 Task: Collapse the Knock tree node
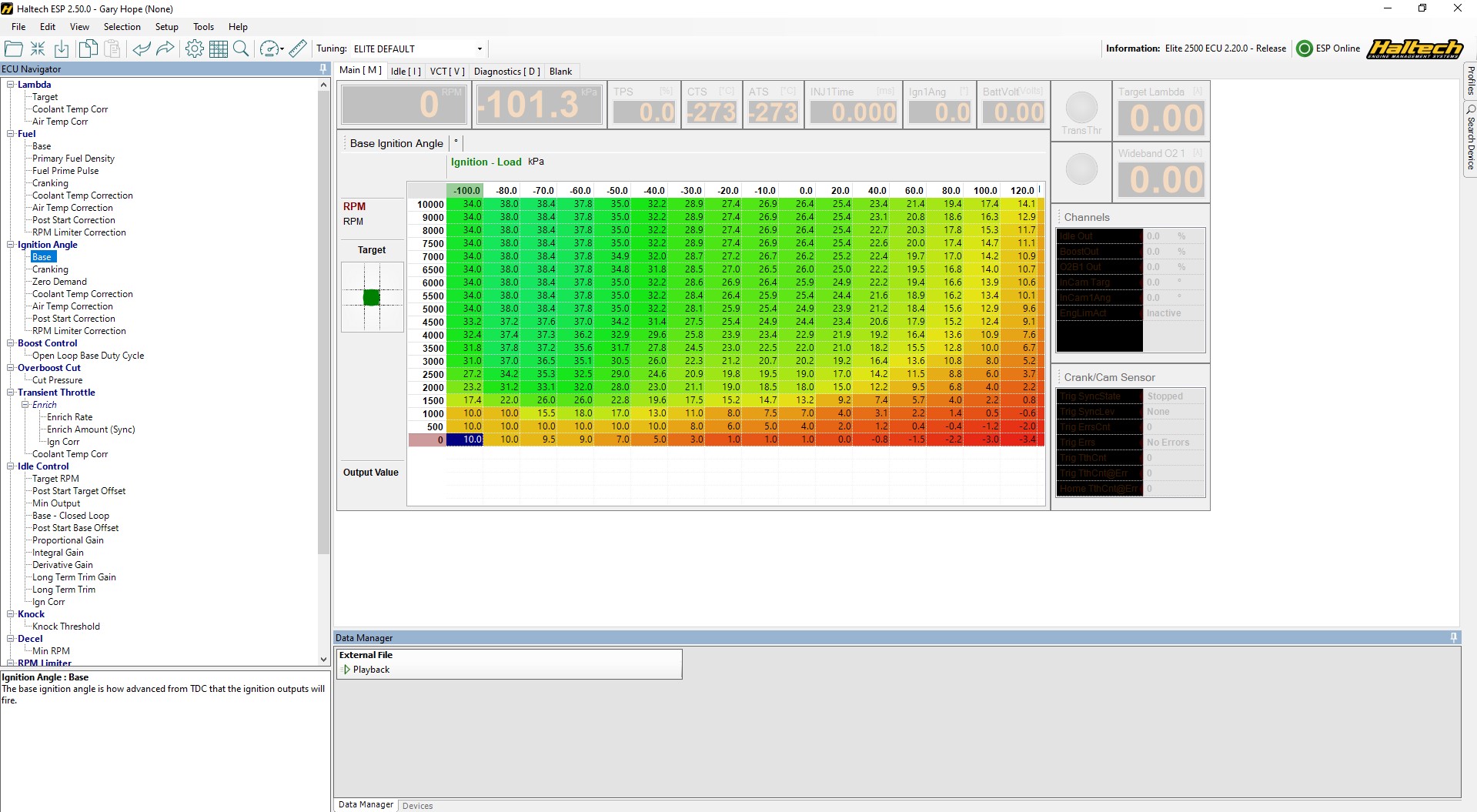click(11, 614)
